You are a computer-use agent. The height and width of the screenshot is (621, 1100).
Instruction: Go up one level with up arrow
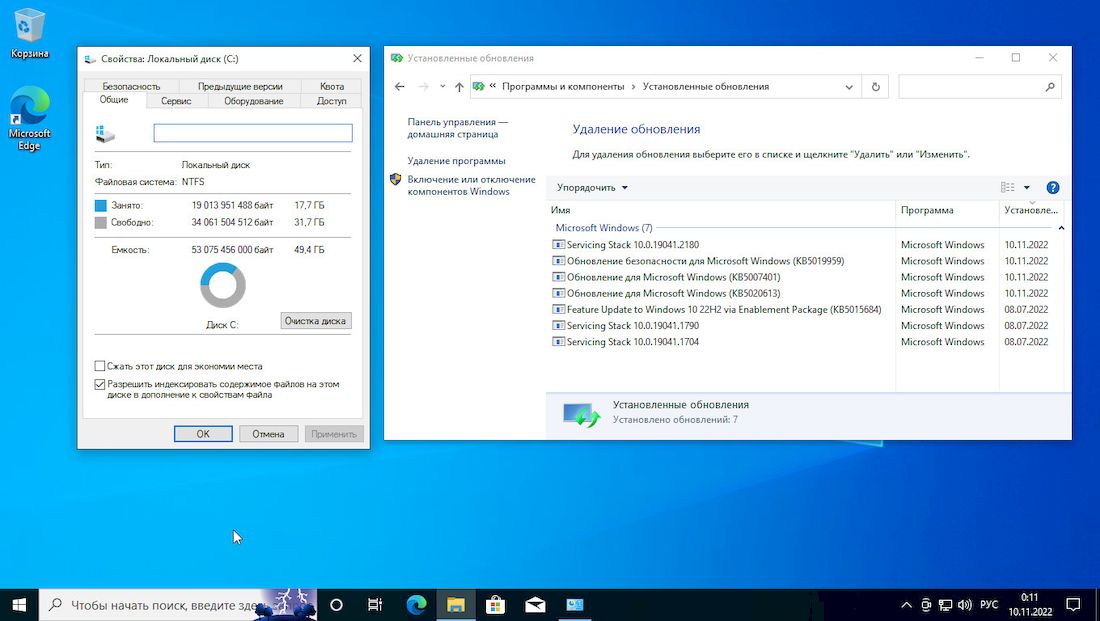(x=459, y=87)
